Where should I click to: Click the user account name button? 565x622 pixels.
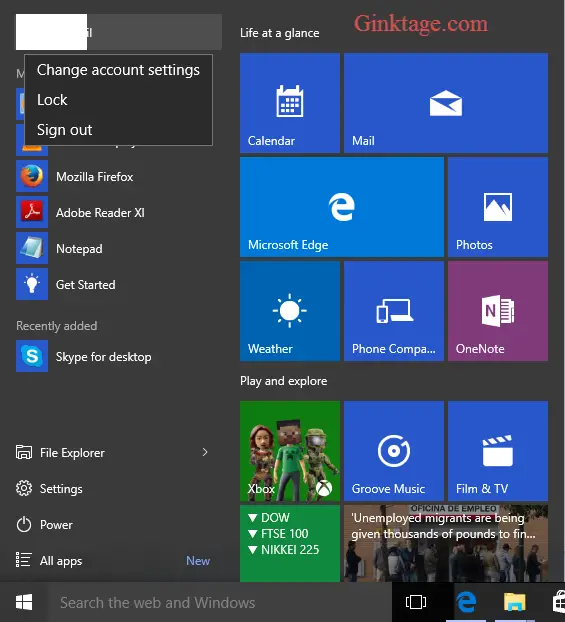[x=119, y=32]
